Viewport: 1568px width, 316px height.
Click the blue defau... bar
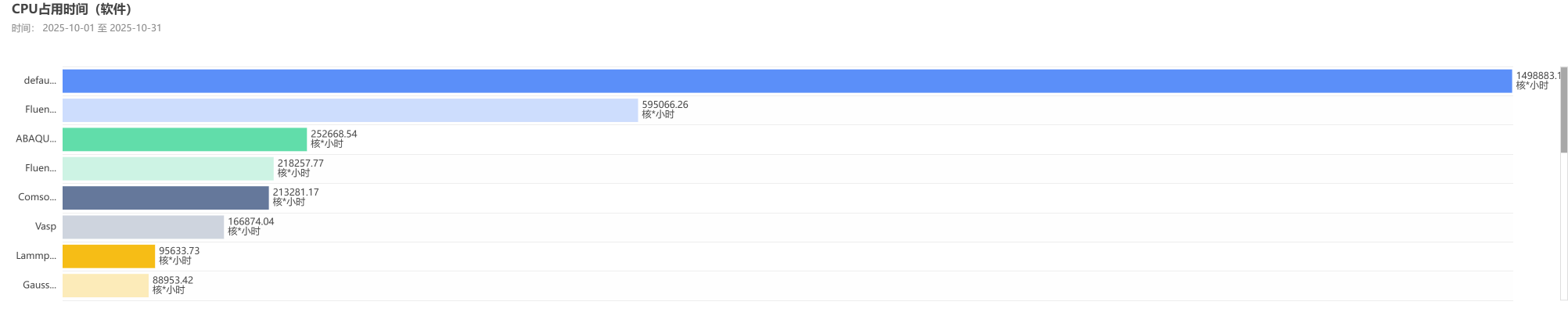point(786,81)
